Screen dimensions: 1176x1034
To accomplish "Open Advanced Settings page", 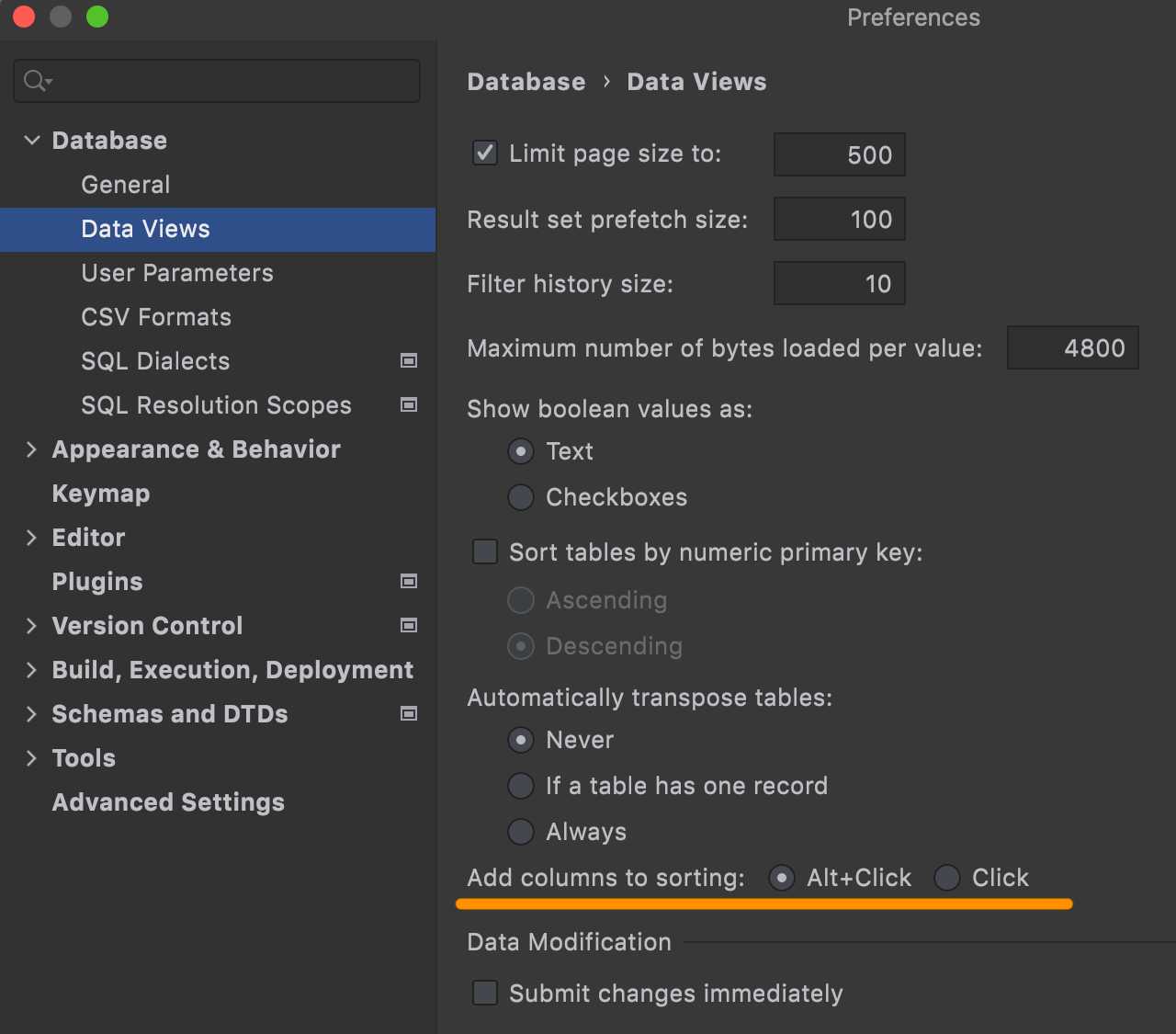I will pos(168,802).
